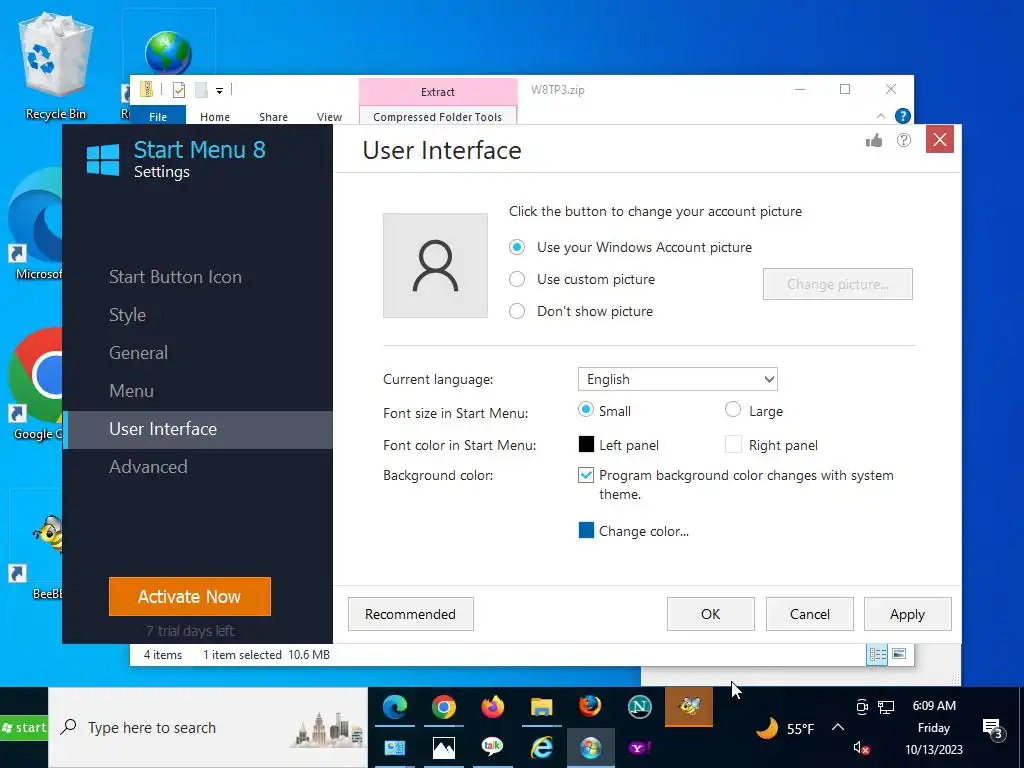Click the Type here to search box
Screen dimensions: 1024x768
[208, 728]
